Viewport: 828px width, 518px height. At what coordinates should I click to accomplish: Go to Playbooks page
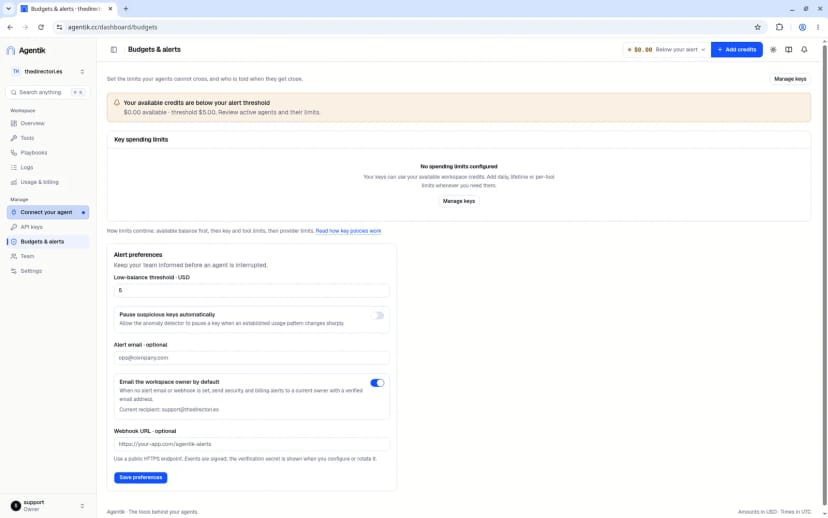(48, 153)
